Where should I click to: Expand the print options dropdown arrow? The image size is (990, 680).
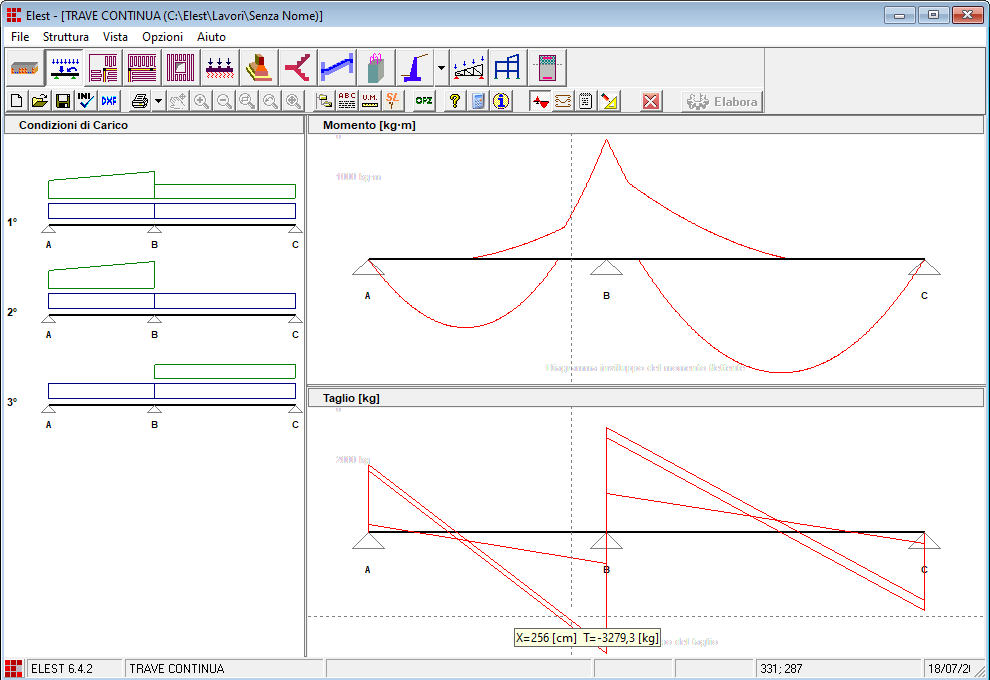click(x=158, y=102)
